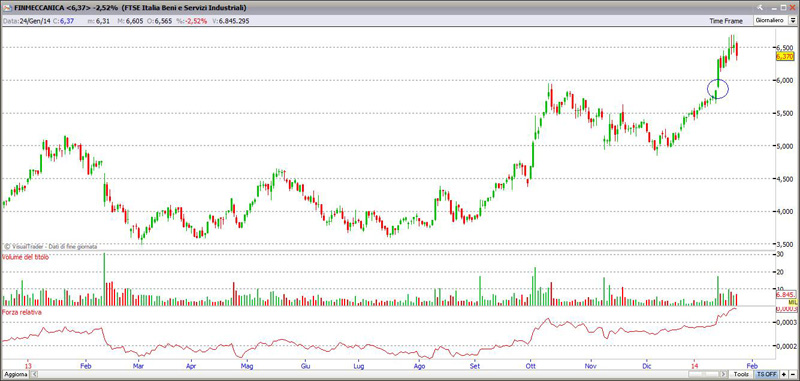The width and height of the screenshot is (800, 381).
Task: Click the 20 label on volume axis
Action: (x=780, y=272)
